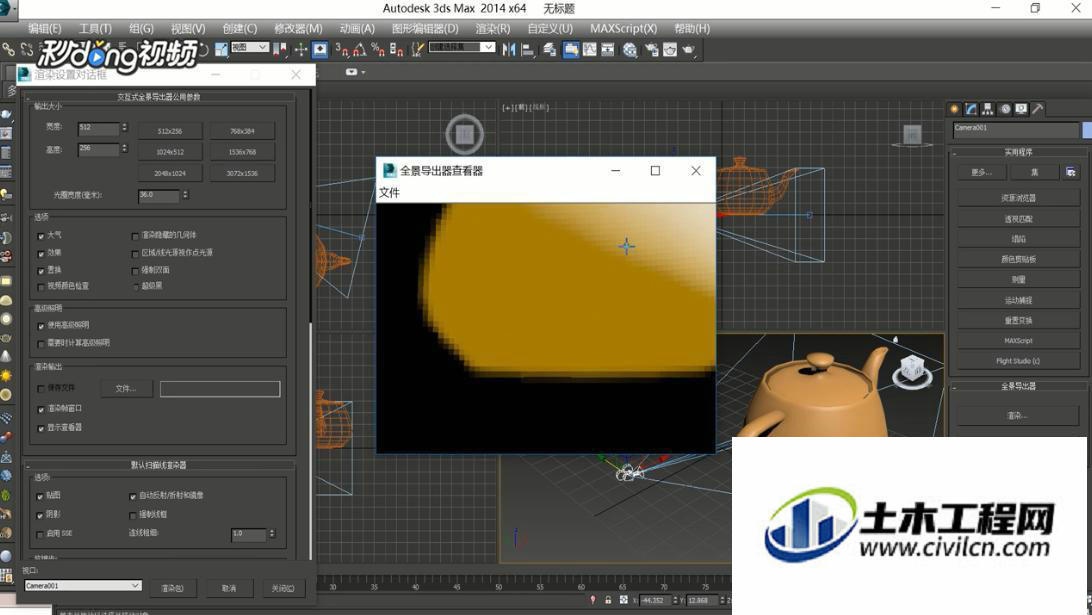
Task: Click the object color swatch beside Camera001
Action: tap(1087, 130)
